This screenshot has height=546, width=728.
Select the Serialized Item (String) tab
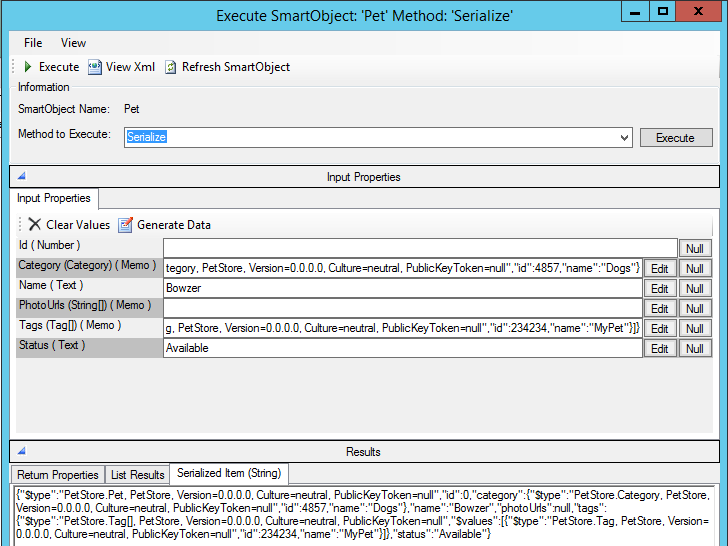[229, 474]
